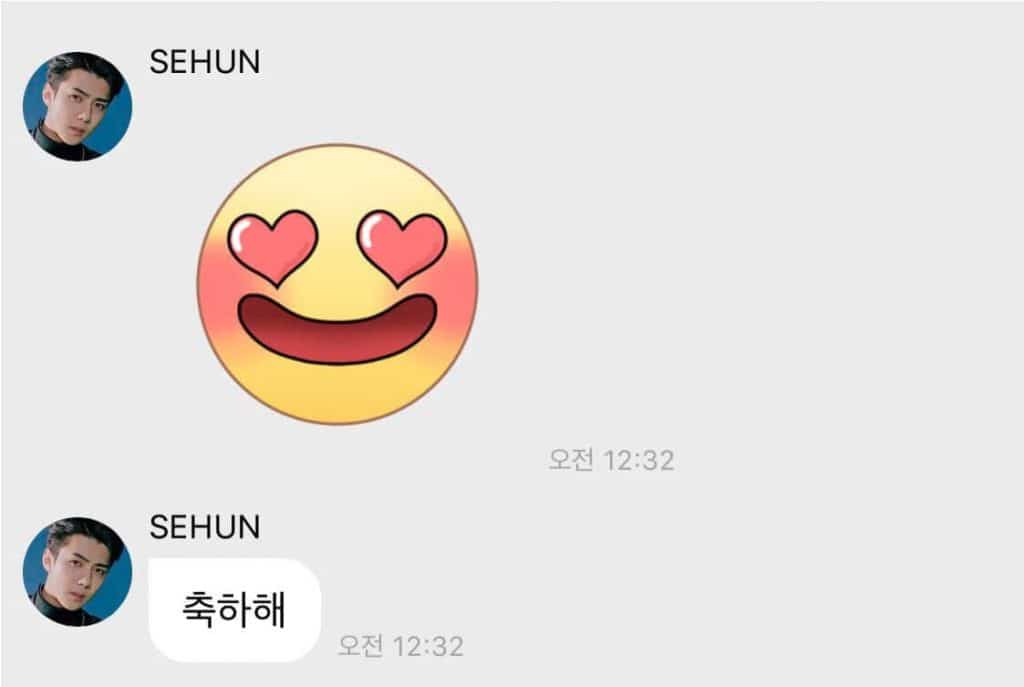Click the 축하해 text inside the bubble

234,610
